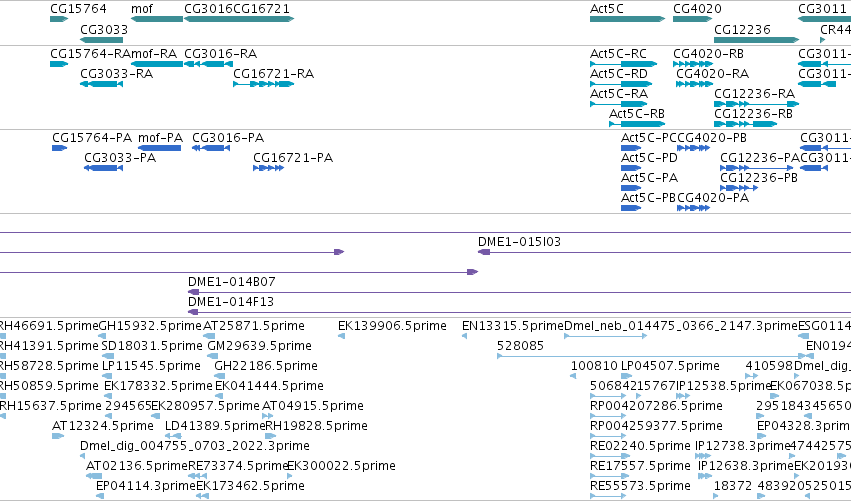Open the RE02240.5prime EST label
The height and width of the screenshot is (501, 851).
point(640,446)
